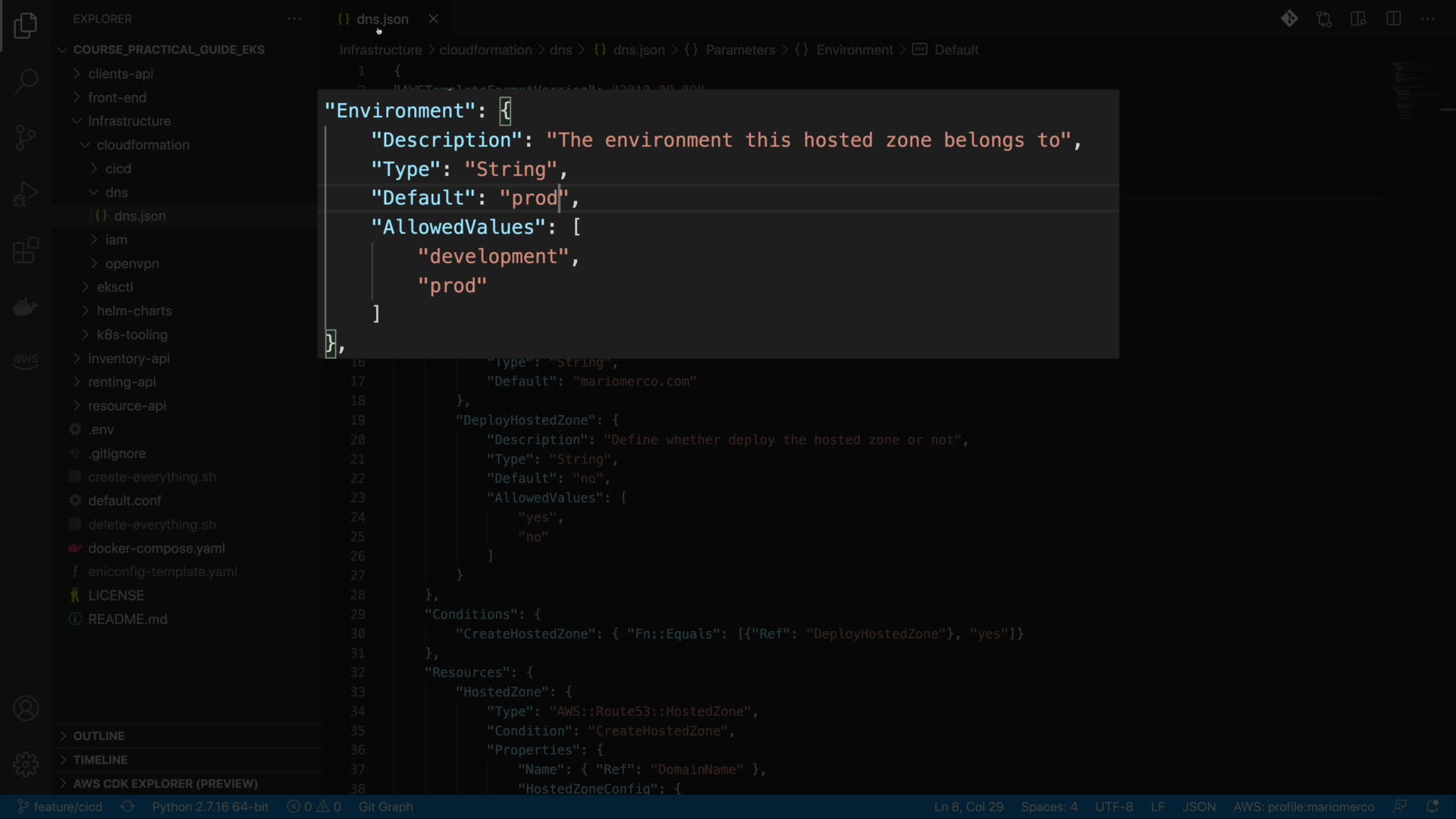
Task: Switch to the dns.json tab
Action: click(382, 19)
